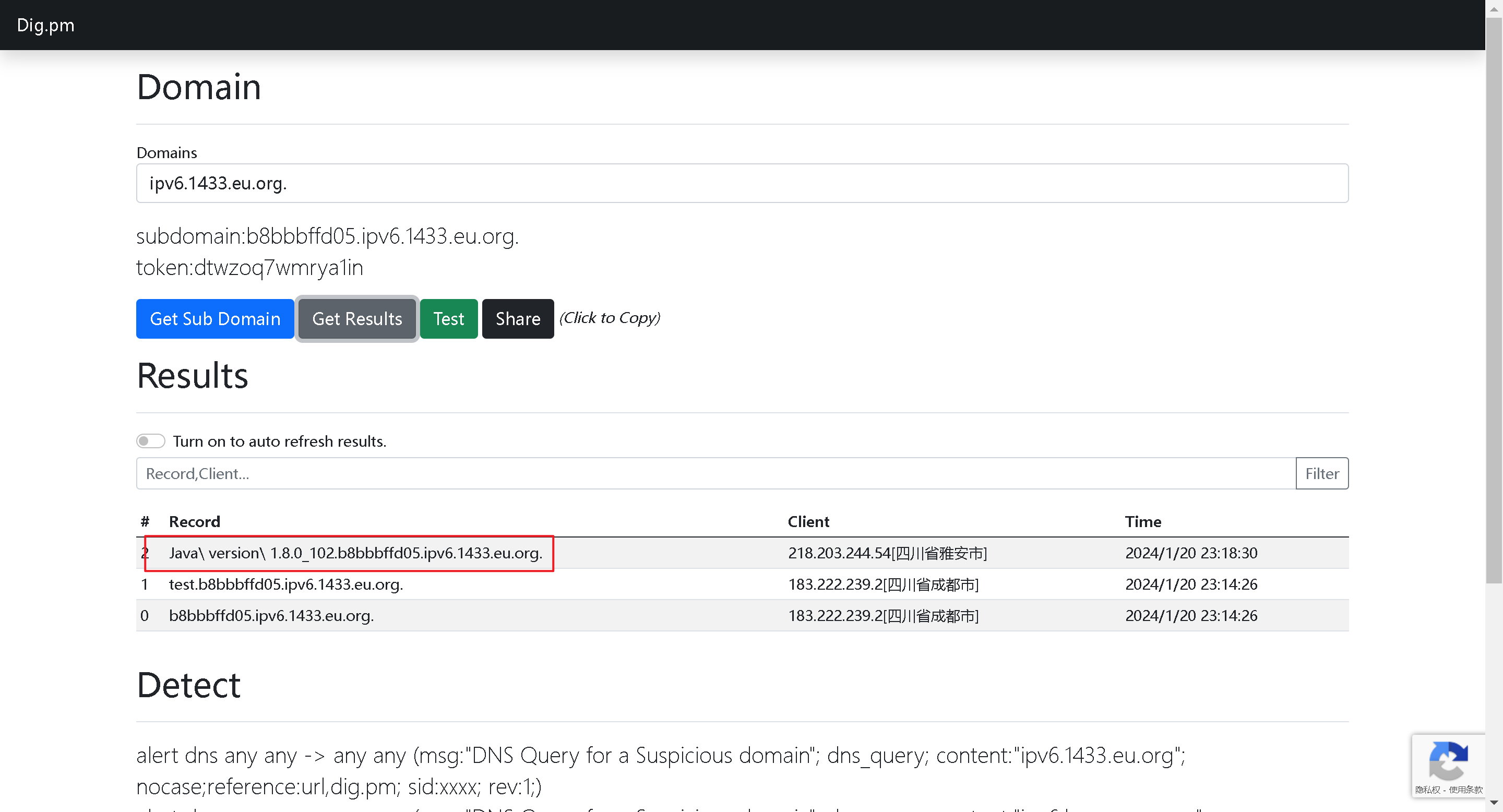1503x812 pixels.
Task: Click scrollbar down arrow at bottom
Action: click(1494, 803)
